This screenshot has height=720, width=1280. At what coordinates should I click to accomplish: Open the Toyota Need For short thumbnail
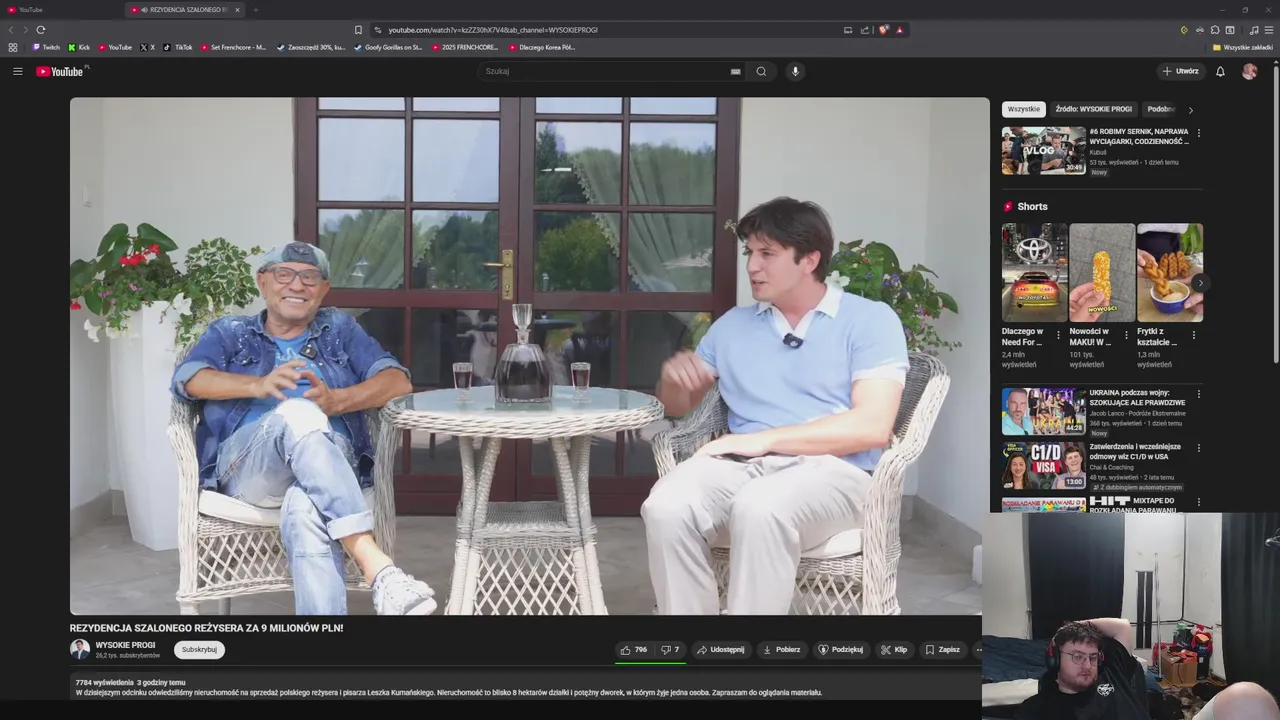pyautogui.click(x=1034, y=272)
